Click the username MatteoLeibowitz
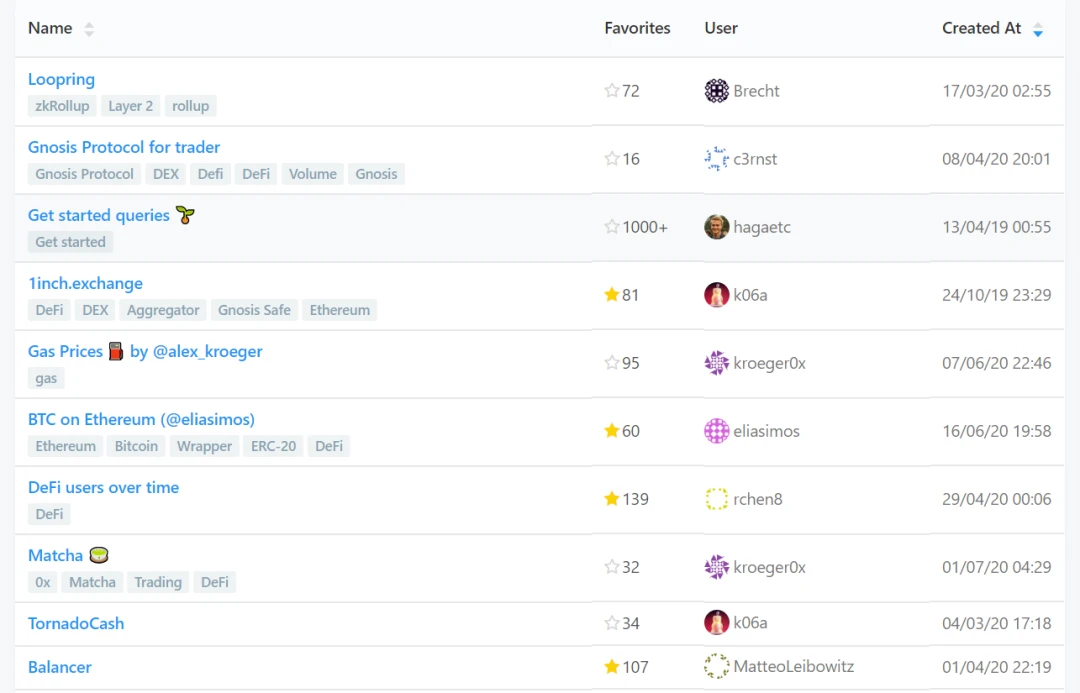 pos(793,667)
